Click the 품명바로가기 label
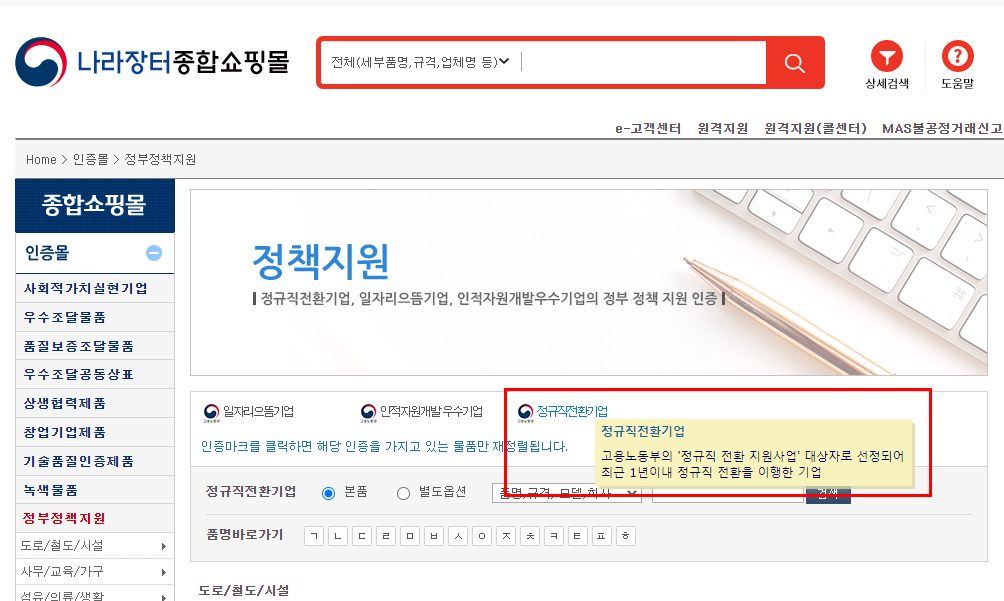 (x=245, y=535)
